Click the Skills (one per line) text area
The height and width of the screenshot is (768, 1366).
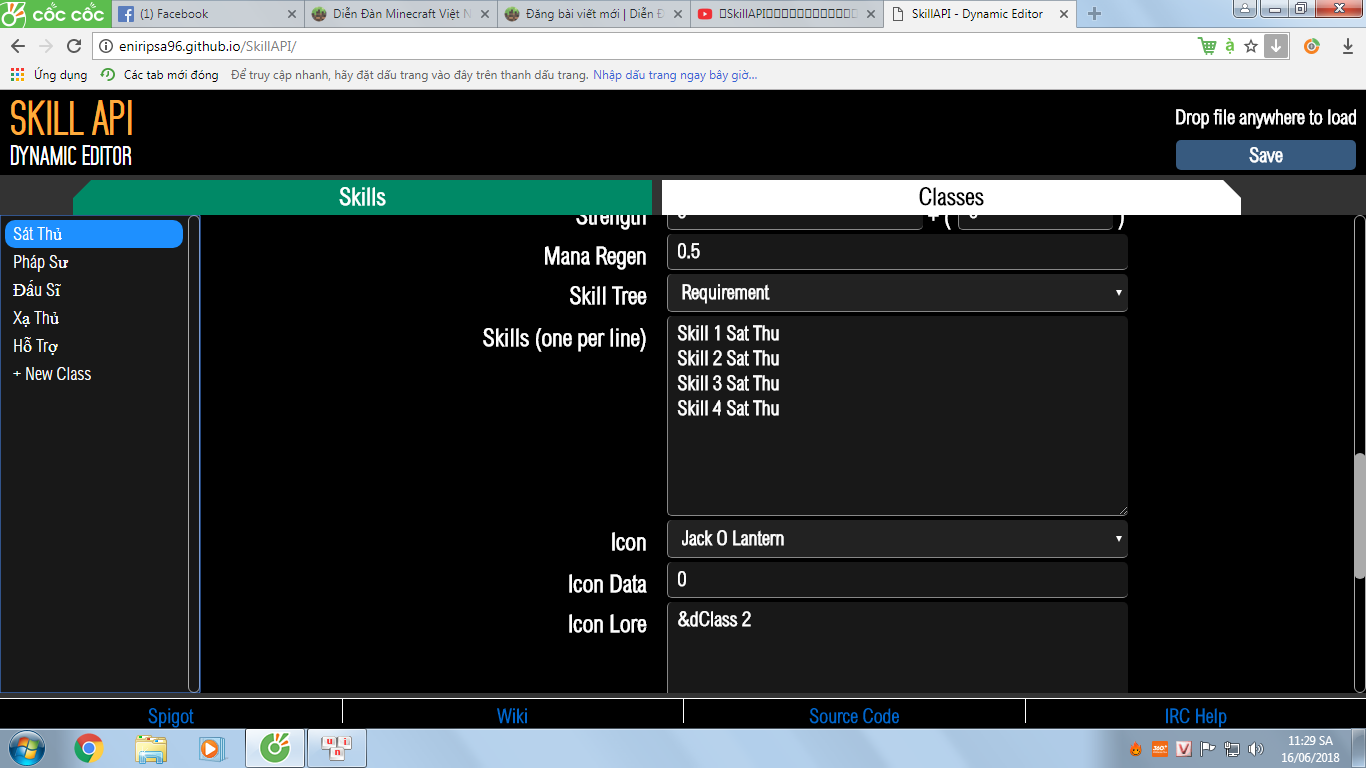pyautogui.click(x=897, y=416)
